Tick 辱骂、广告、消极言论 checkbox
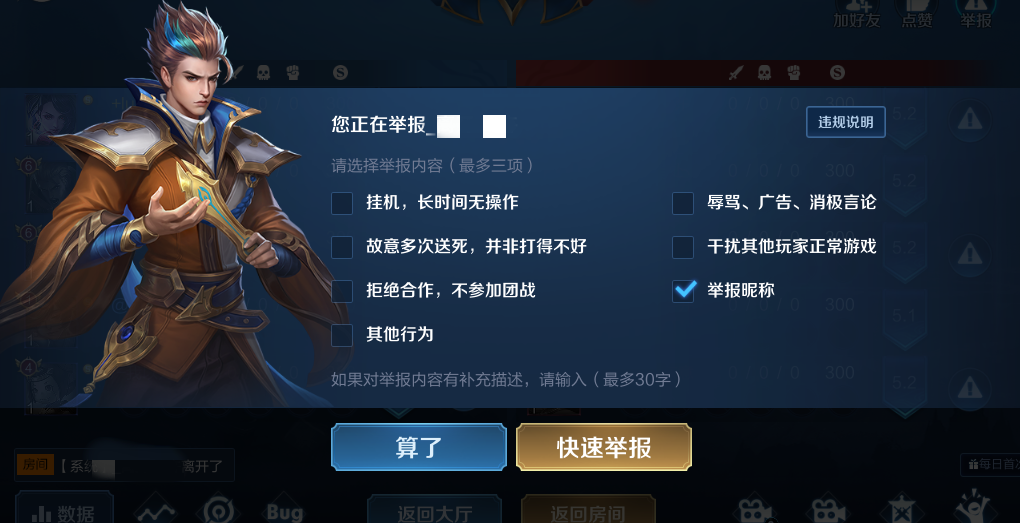The width and height of the screenshot is (1020, 523). 683,203
